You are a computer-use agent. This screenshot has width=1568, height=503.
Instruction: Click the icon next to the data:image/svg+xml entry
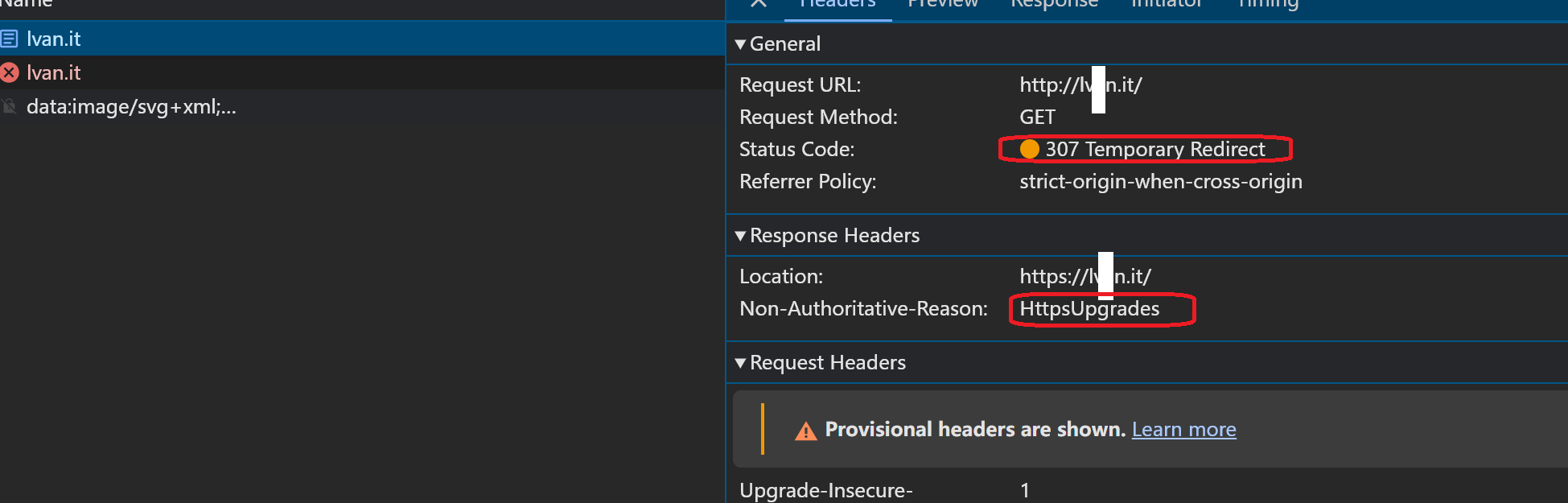pyautogui.click(x=10, y=107)
